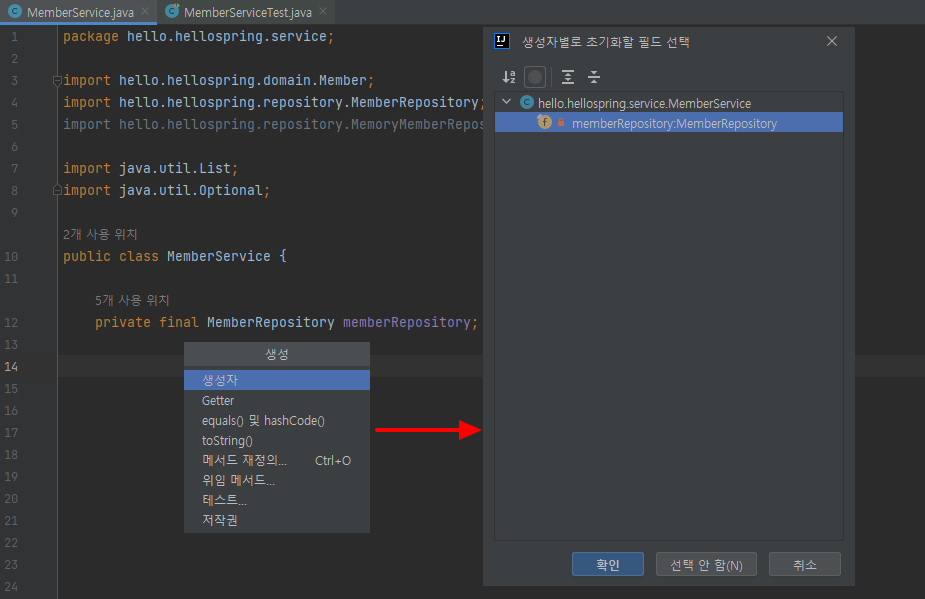Switch to the MemberServiceTest.java tab
The image size is (925, 599).
point(247,12)
